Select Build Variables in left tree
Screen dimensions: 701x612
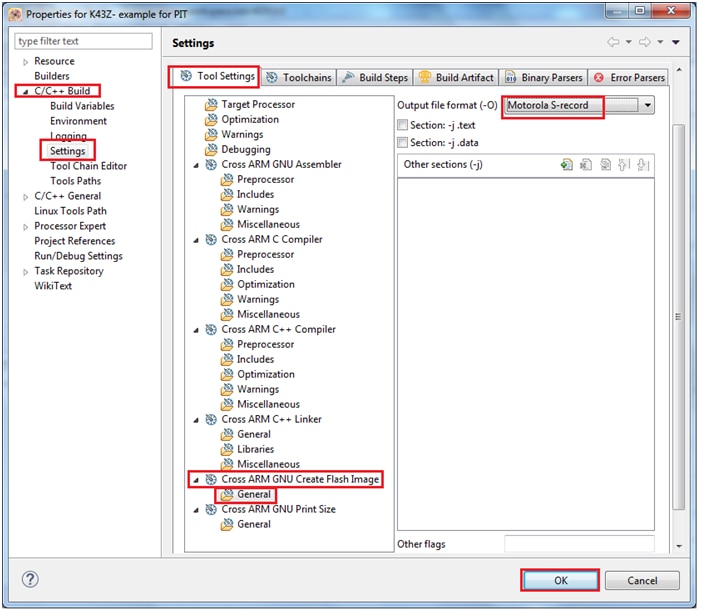pyautogui.click(x=82, y=106)
